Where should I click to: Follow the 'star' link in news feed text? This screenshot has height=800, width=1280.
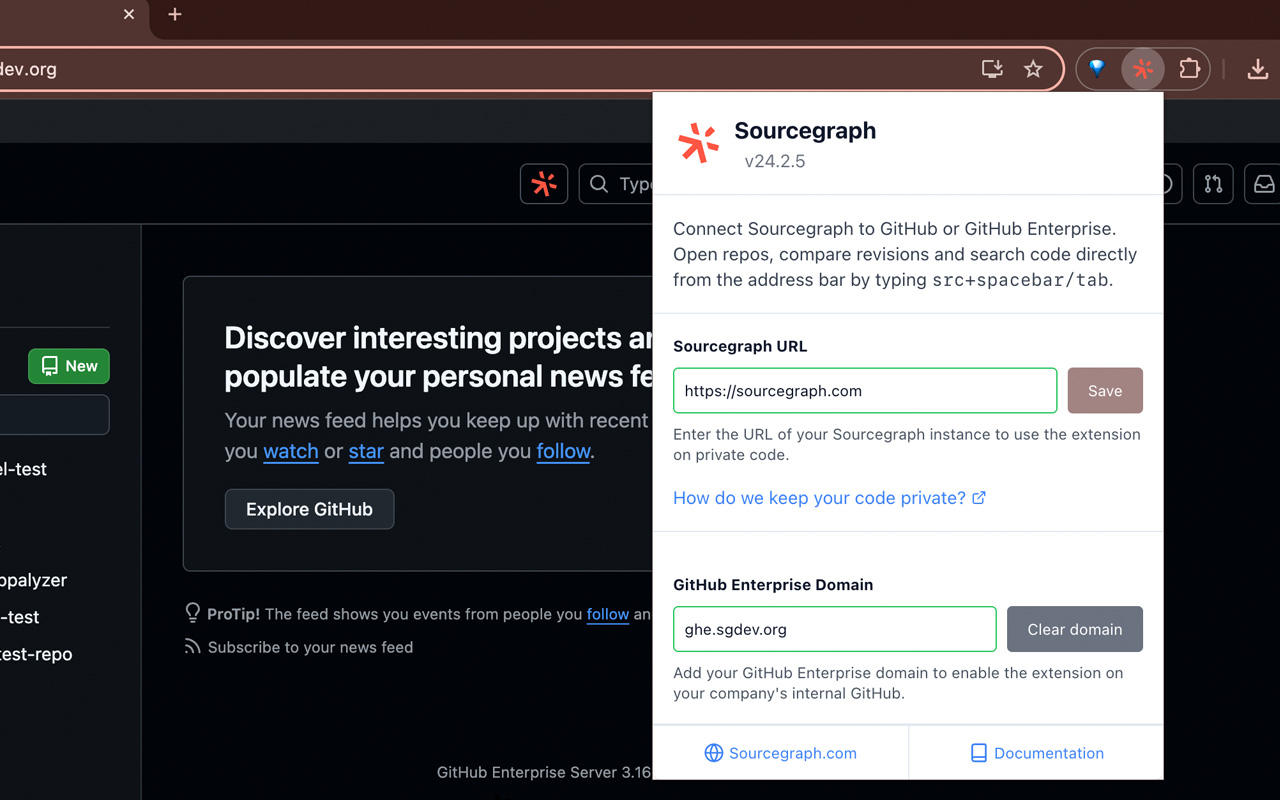coord(366,451)
